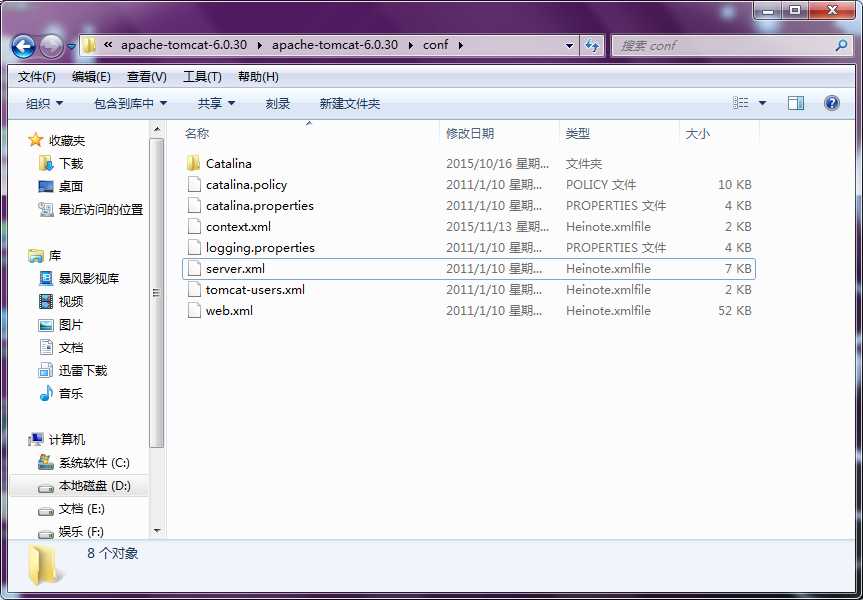Open the 编辑(E) menu

point(91,77)
